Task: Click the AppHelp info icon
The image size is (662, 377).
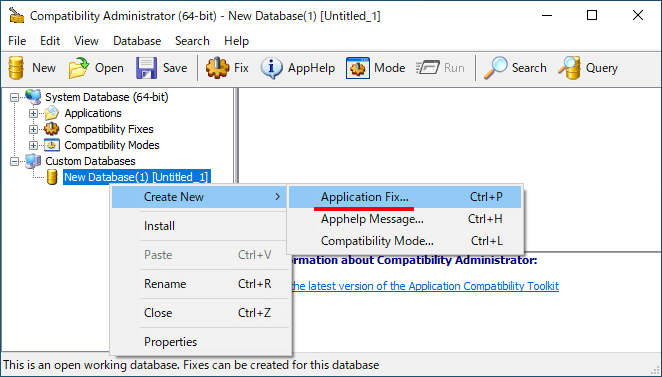Action: 271,68
